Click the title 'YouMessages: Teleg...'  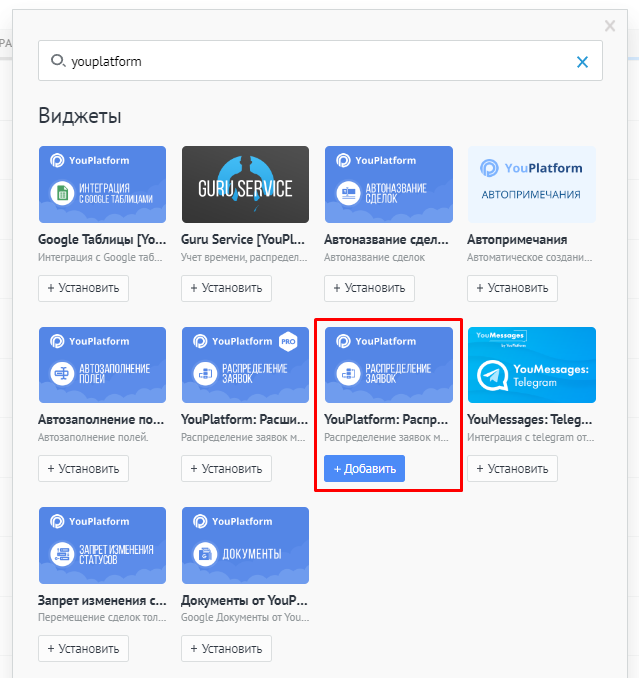click(530, 420)
